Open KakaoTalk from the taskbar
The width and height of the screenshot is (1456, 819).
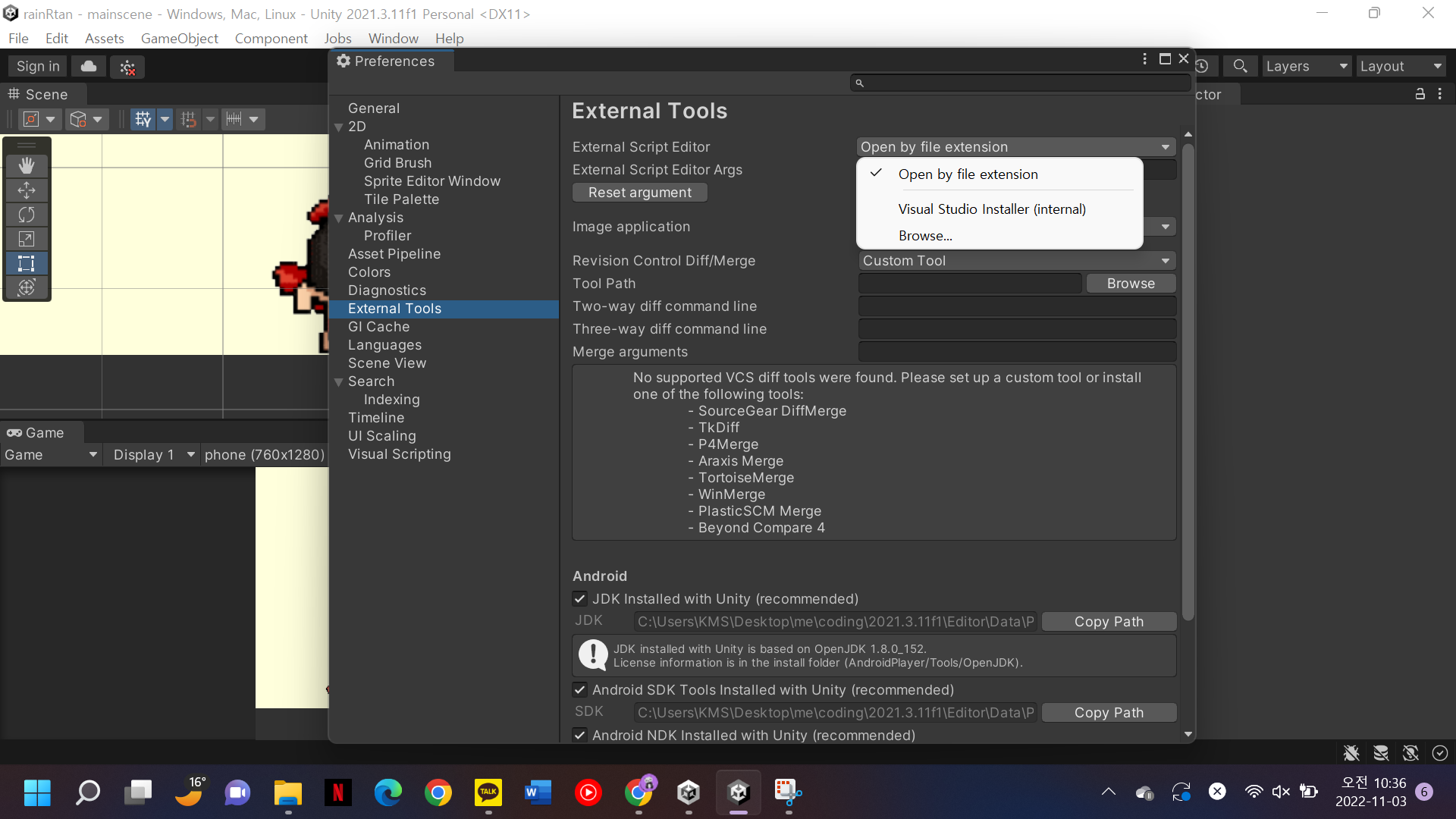(488, 793)
